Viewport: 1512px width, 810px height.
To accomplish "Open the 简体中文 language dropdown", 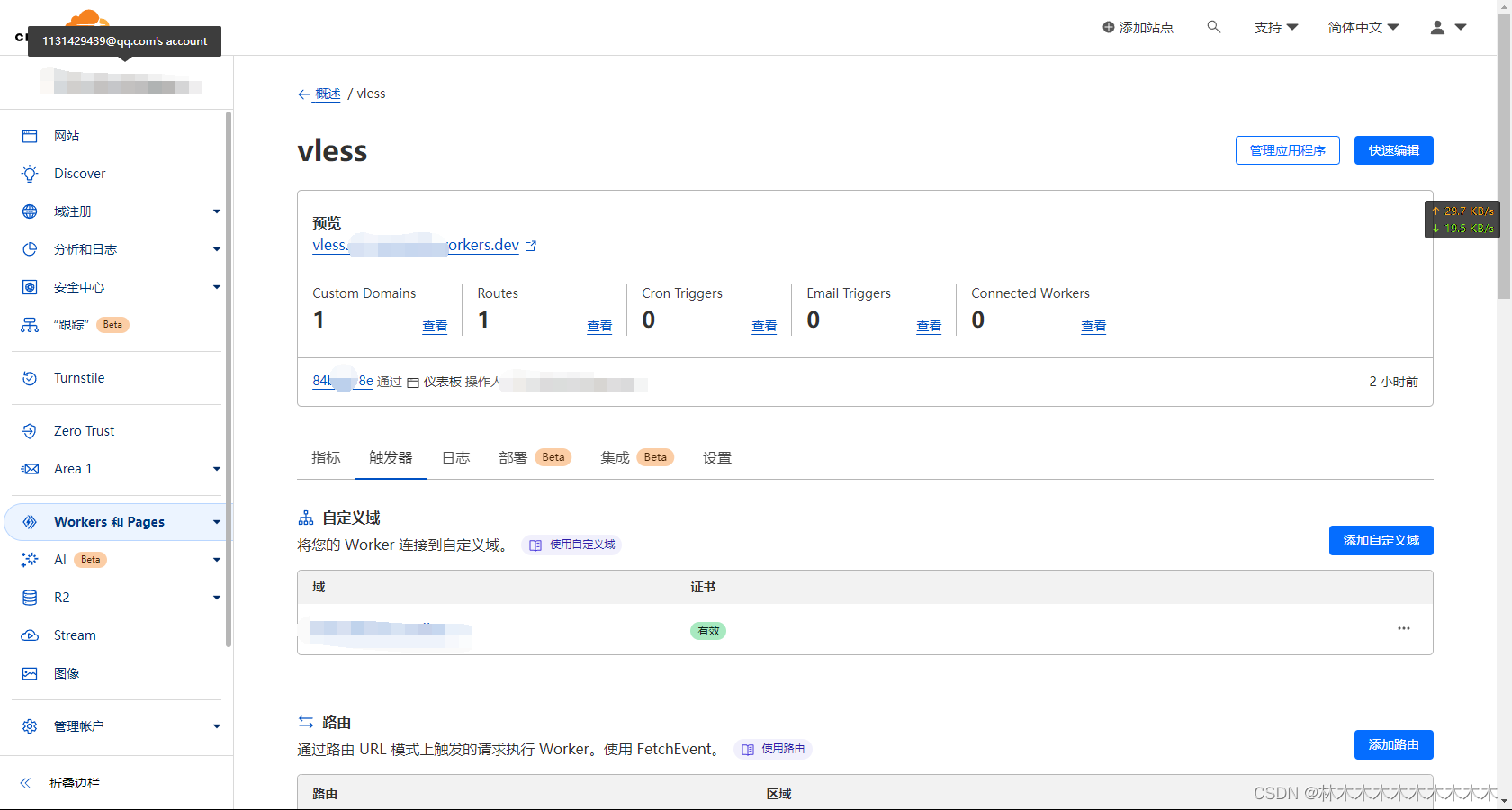I will tap(1363, 27).
